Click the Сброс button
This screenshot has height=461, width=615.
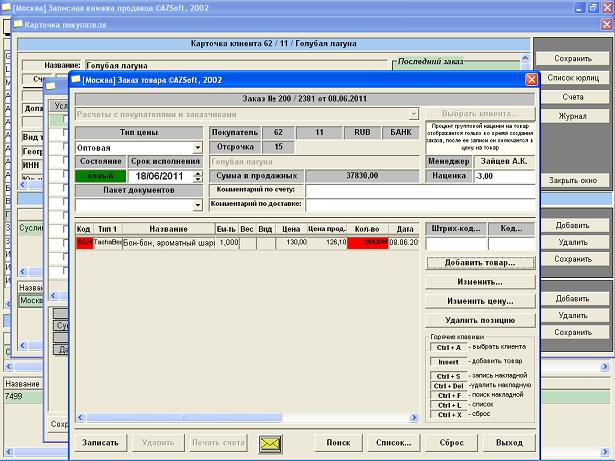click(451, 443)
